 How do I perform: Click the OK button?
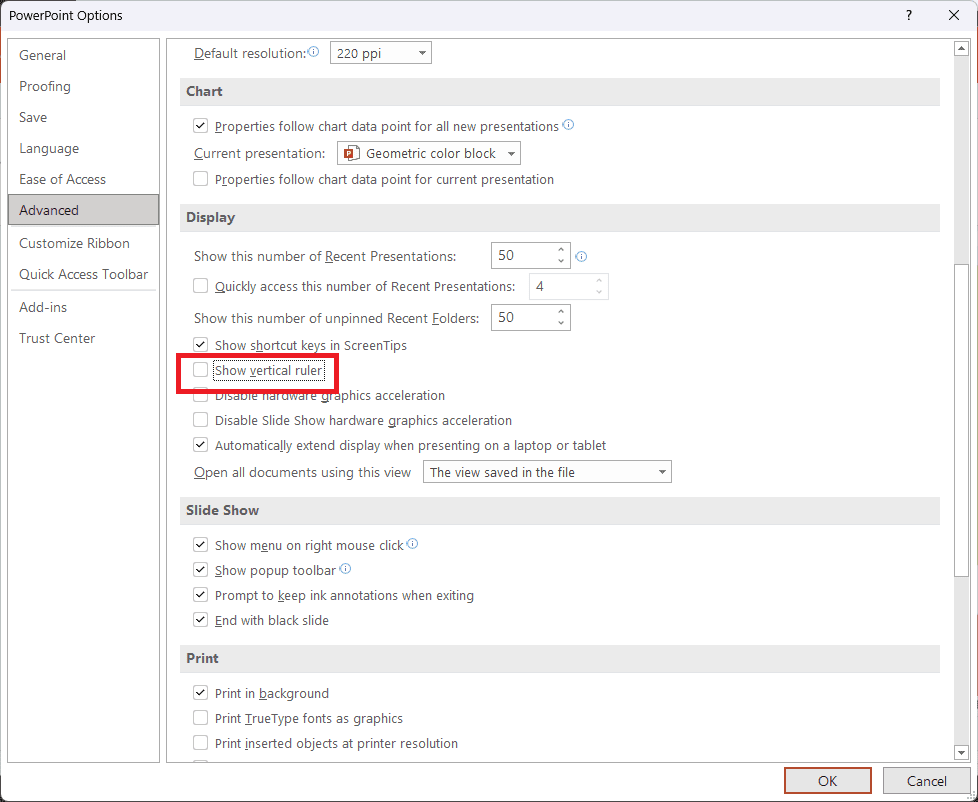click(x=827, y=780)
